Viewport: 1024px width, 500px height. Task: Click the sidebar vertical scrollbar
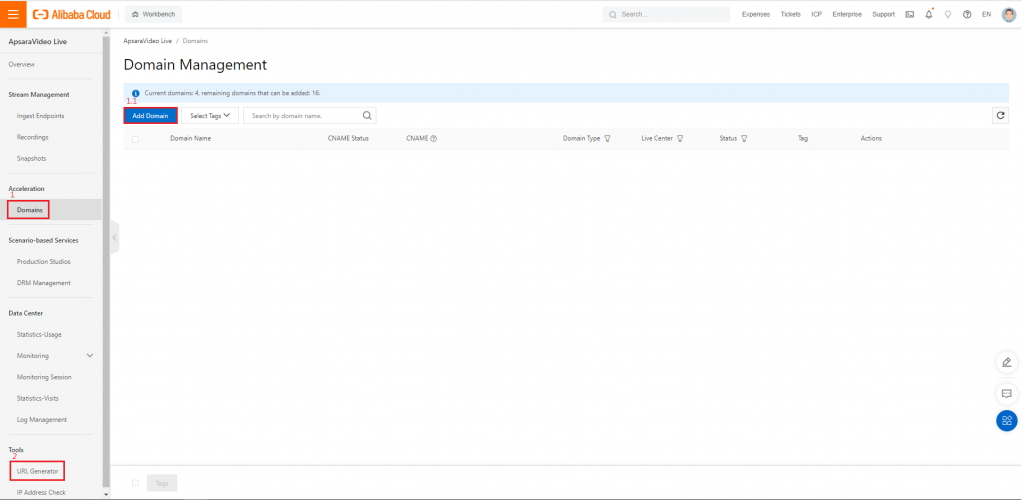(x=106, y=261)
